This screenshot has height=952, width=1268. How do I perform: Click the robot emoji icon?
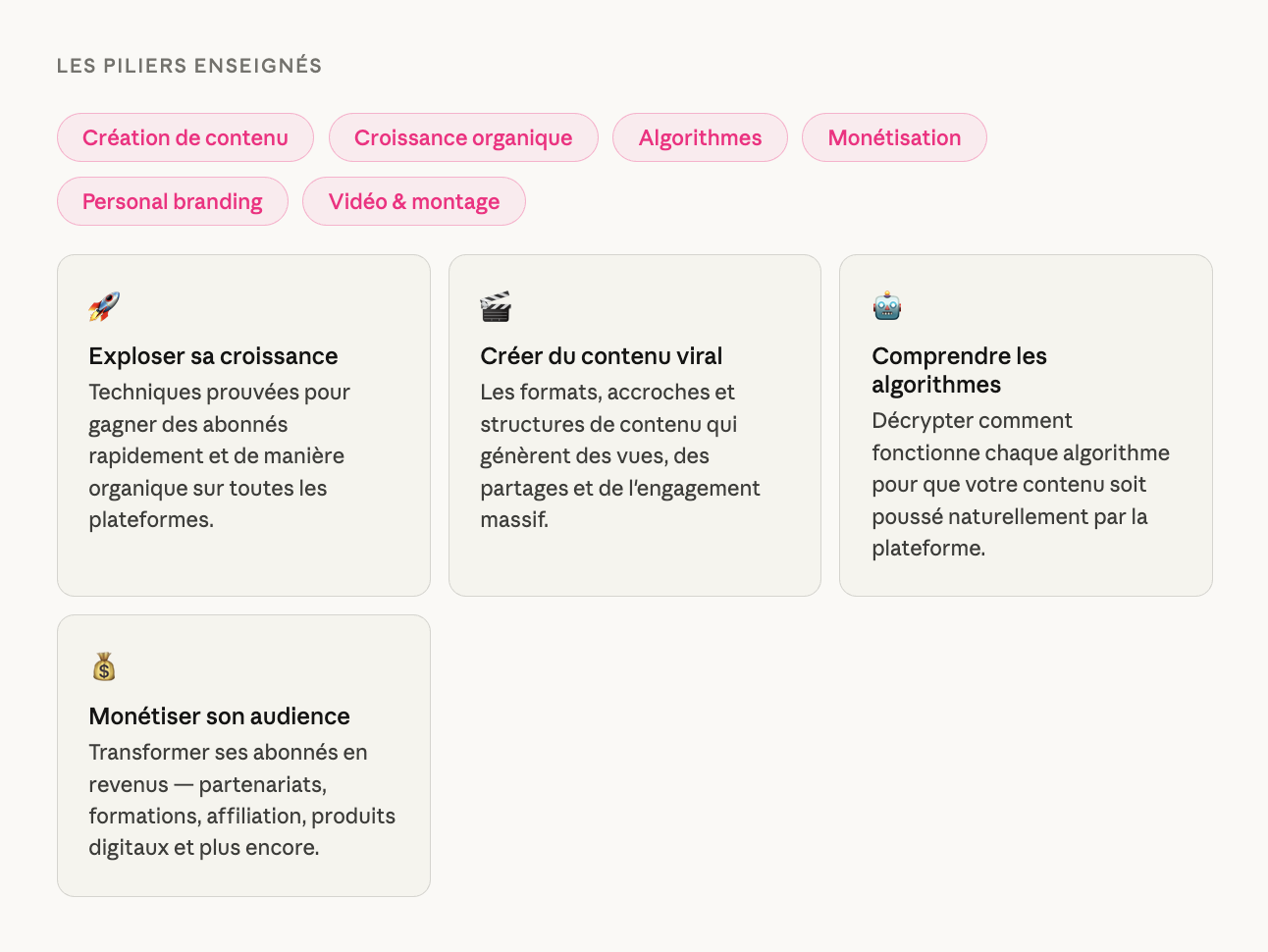[887, 306]
